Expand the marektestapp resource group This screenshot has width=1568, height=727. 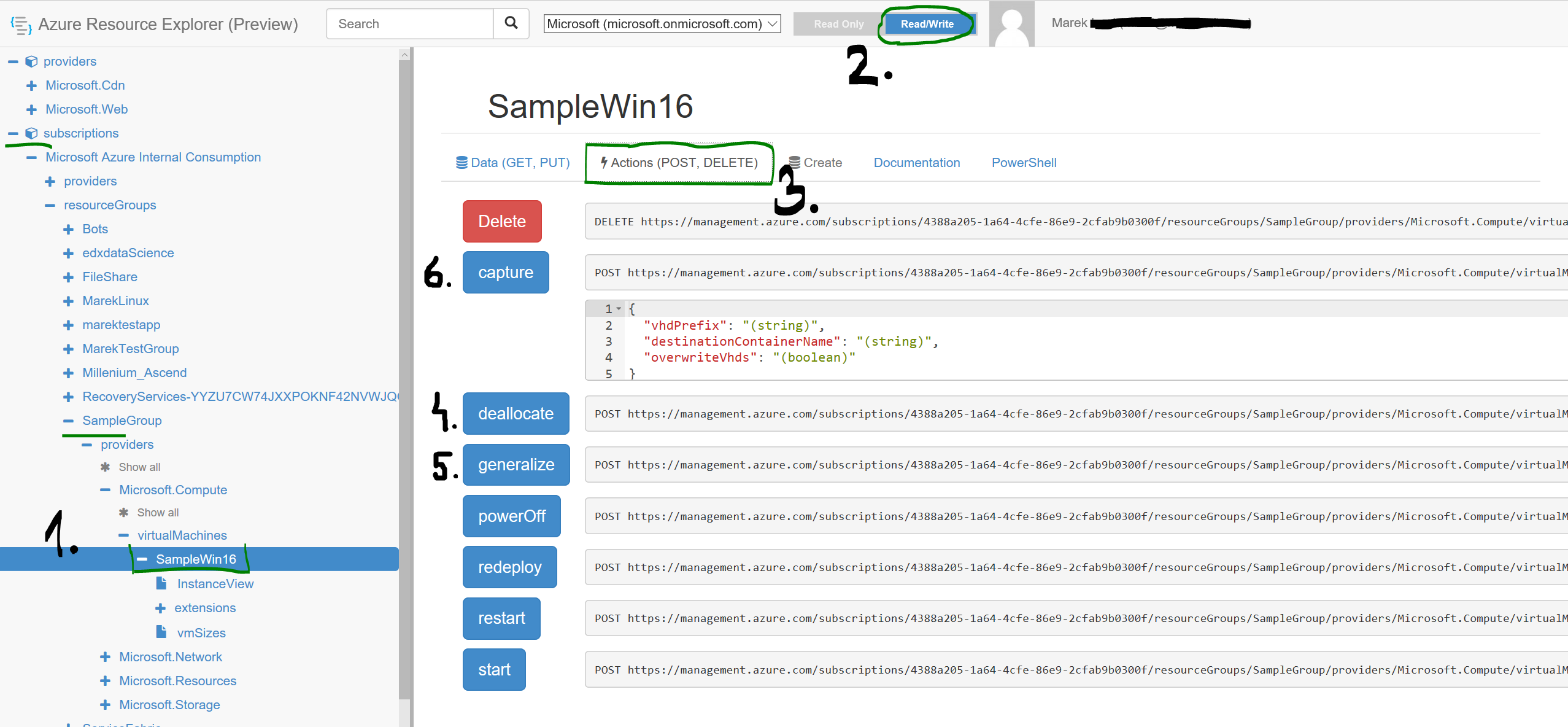[69, 325]
